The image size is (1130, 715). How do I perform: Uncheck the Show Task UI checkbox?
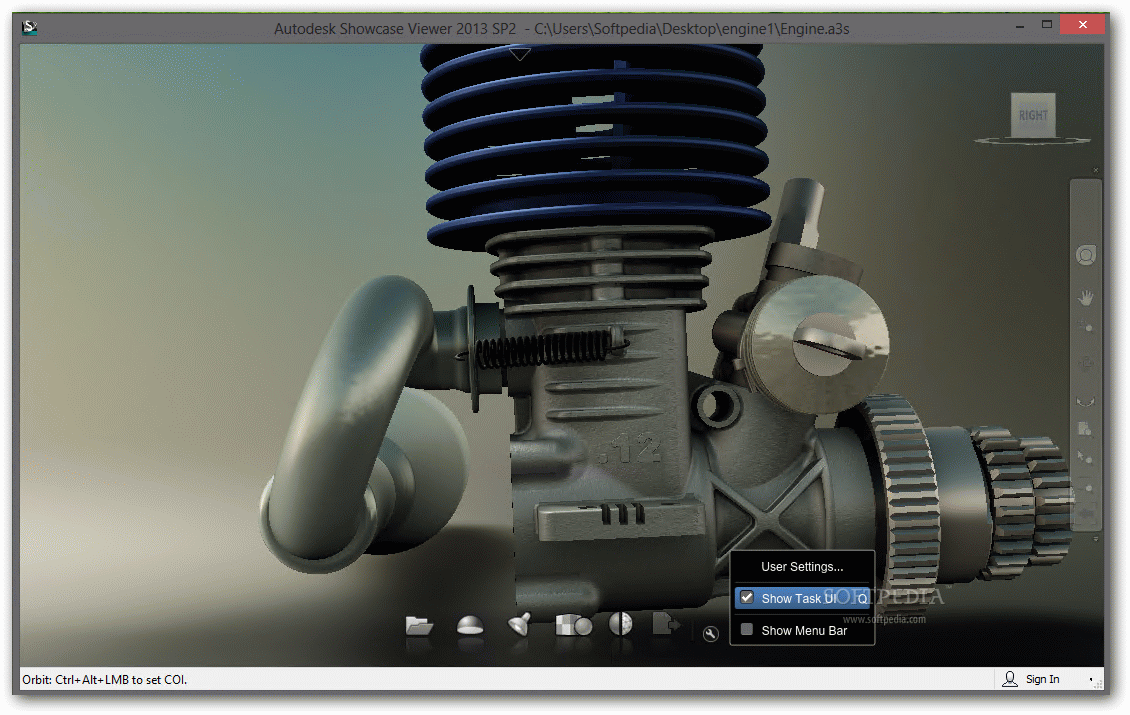click(x=747, y=598)
